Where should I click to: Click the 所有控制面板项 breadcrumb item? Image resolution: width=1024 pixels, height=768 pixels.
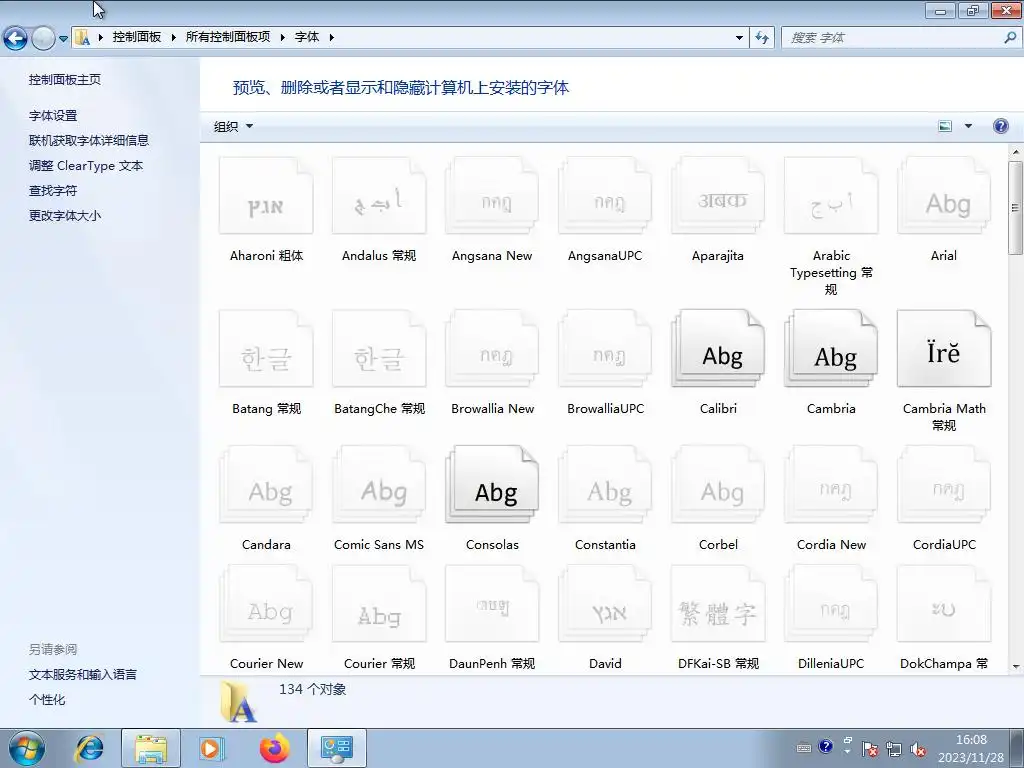[x=228, y=37]
